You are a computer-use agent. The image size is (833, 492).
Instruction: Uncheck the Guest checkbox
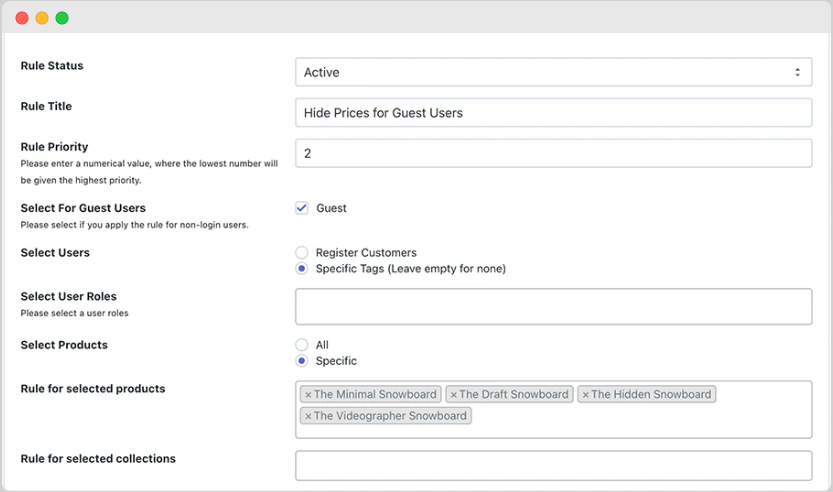coord(302,208)
